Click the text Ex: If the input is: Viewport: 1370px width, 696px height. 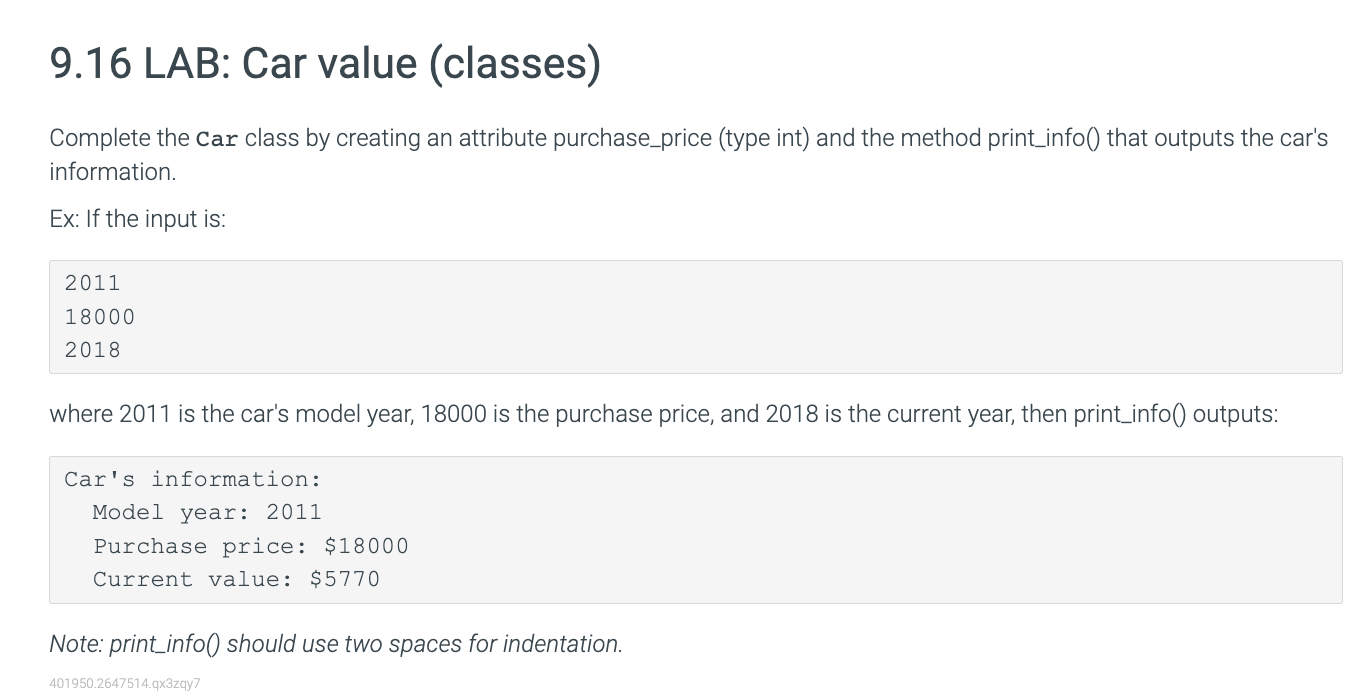point(138,218)
